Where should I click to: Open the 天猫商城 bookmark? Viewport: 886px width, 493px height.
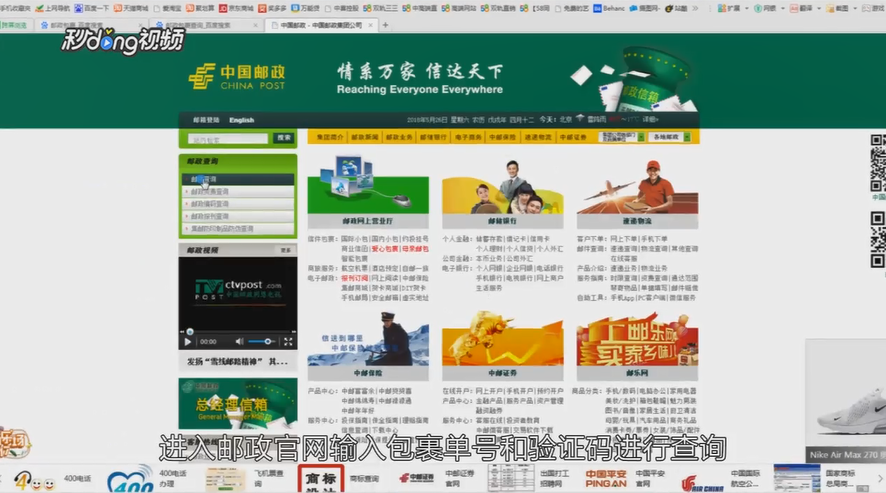(131, 8)
